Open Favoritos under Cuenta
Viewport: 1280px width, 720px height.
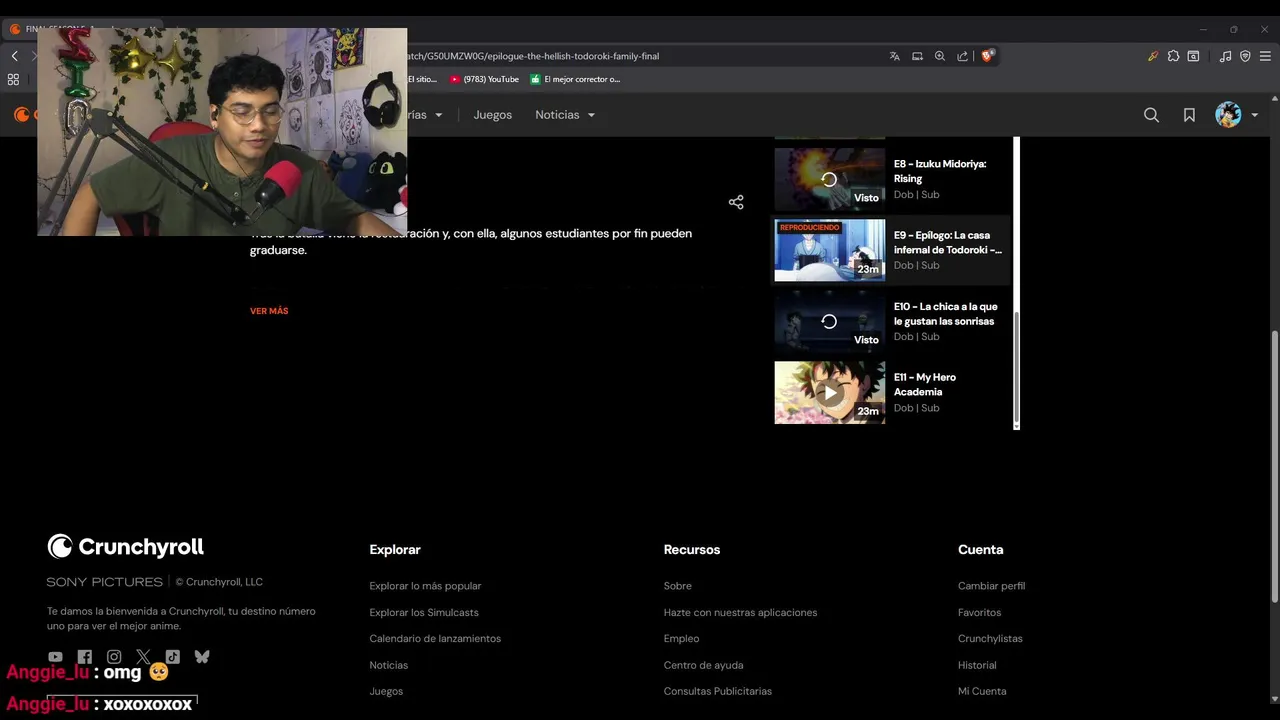[x=979, y=612]
